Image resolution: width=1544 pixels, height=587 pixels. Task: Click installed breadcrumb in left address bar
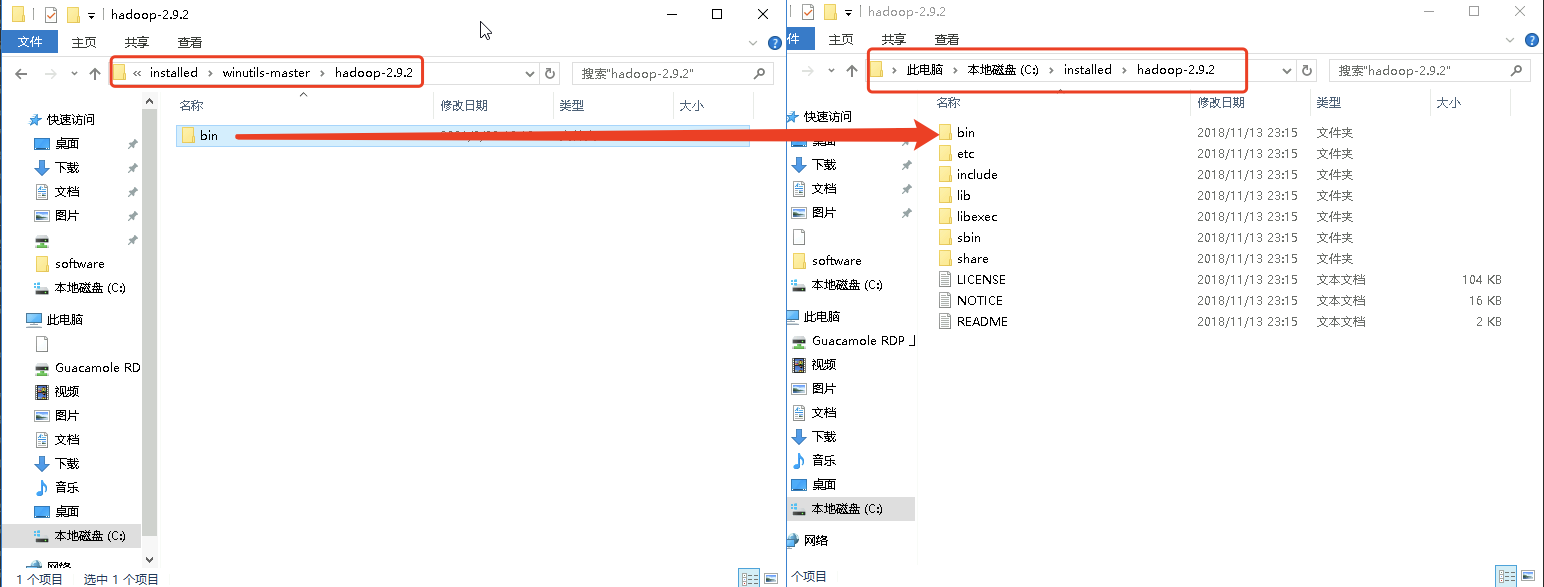pyautogui.click(x=173, y=73)
